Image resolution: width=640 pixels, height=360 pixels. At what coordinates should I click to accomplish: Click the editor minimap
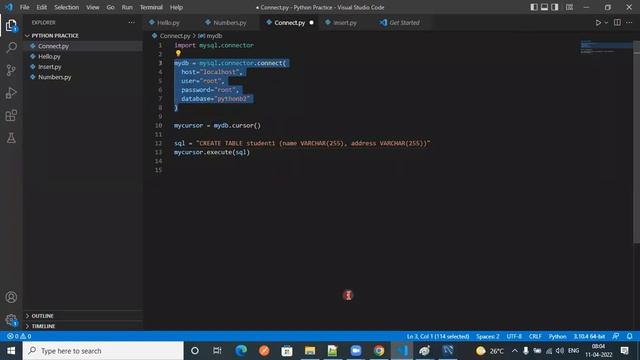click(606, 47)
